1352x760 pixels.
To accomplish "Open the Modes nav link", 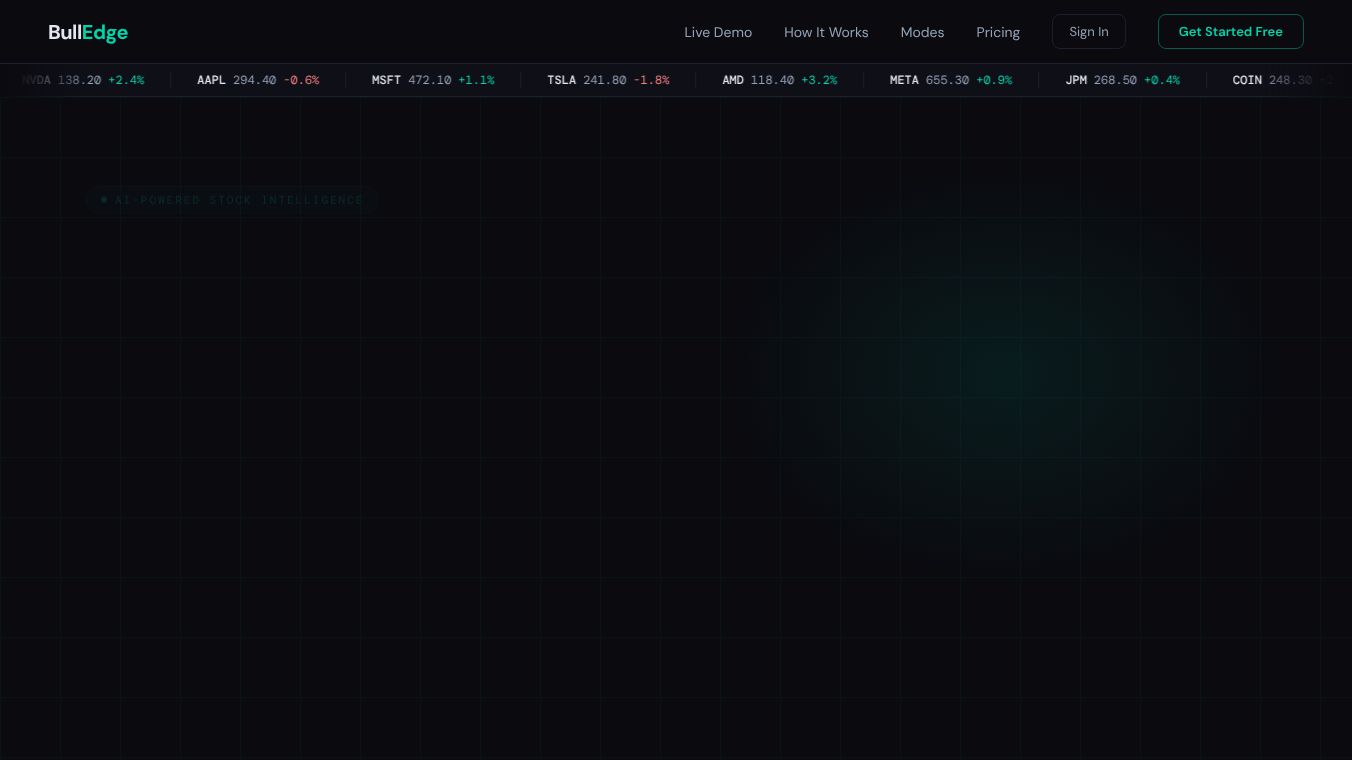I will [x=922, y=32].
